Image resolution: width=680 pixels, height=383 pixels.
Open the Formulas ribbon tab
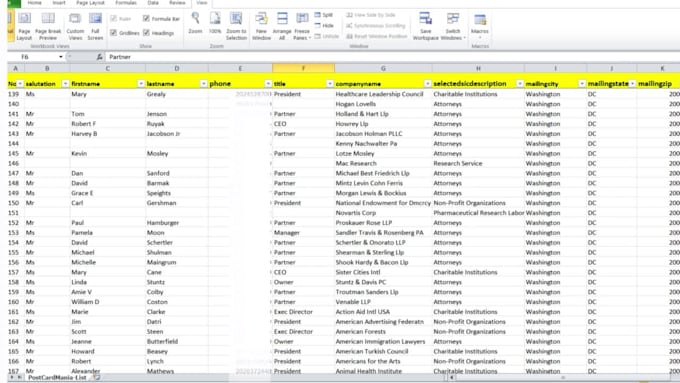point(126,3)
